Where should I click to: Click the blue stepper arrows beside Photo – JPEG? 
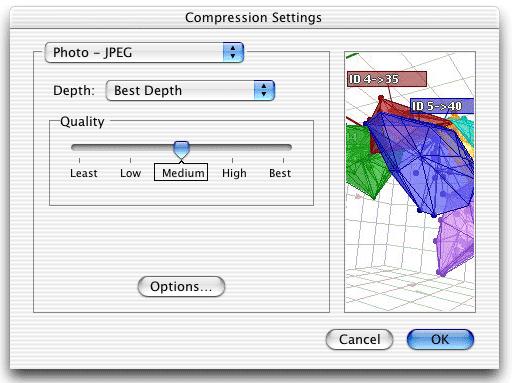tap(233, 53)
